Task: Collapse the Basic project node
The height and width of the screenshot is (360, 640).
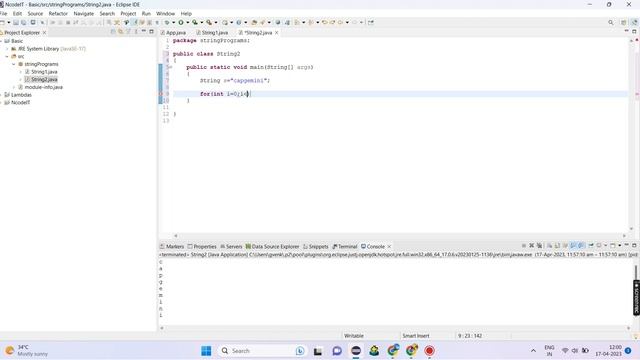Action: (x=1, y=41)
